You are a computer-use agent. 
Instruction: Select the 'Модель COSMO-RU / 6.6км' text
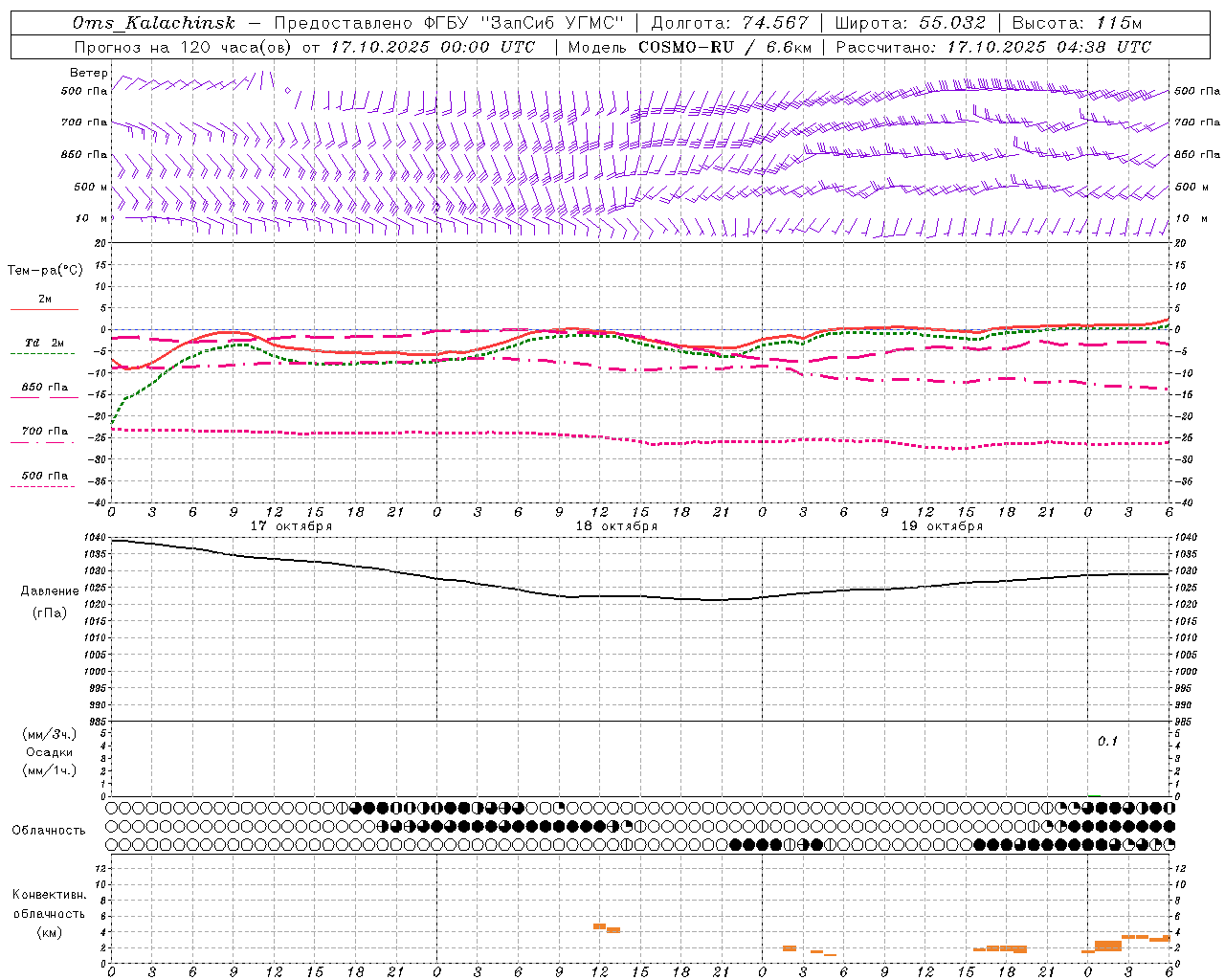tap(690, 47)
